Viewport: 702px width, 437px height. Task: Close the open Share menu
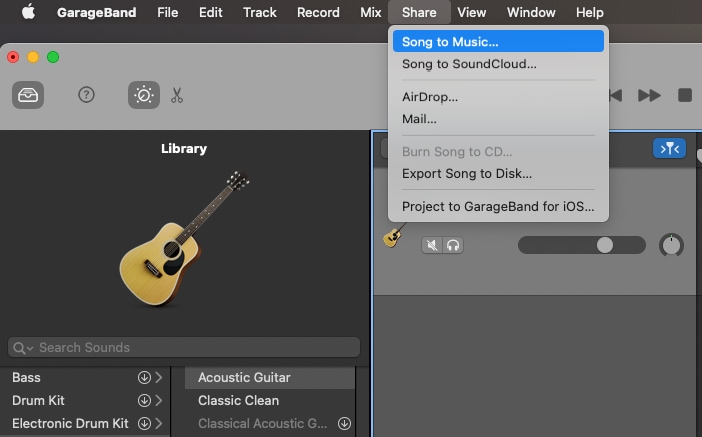pos(419,12)
